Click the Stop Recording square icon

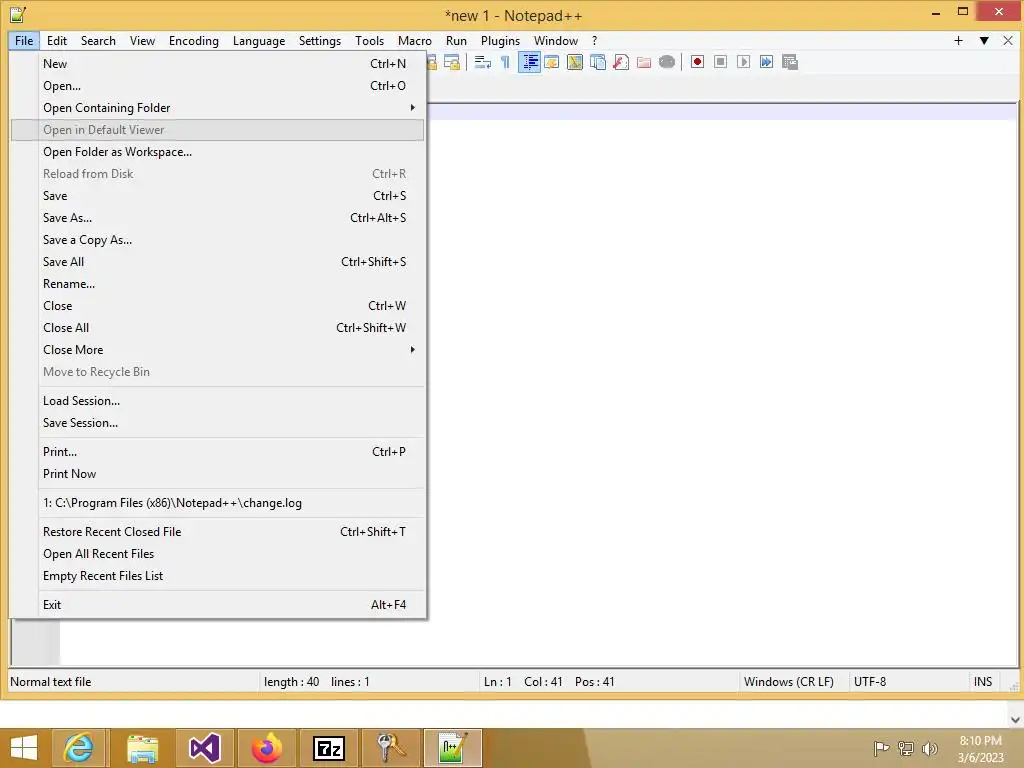point(720,62)
